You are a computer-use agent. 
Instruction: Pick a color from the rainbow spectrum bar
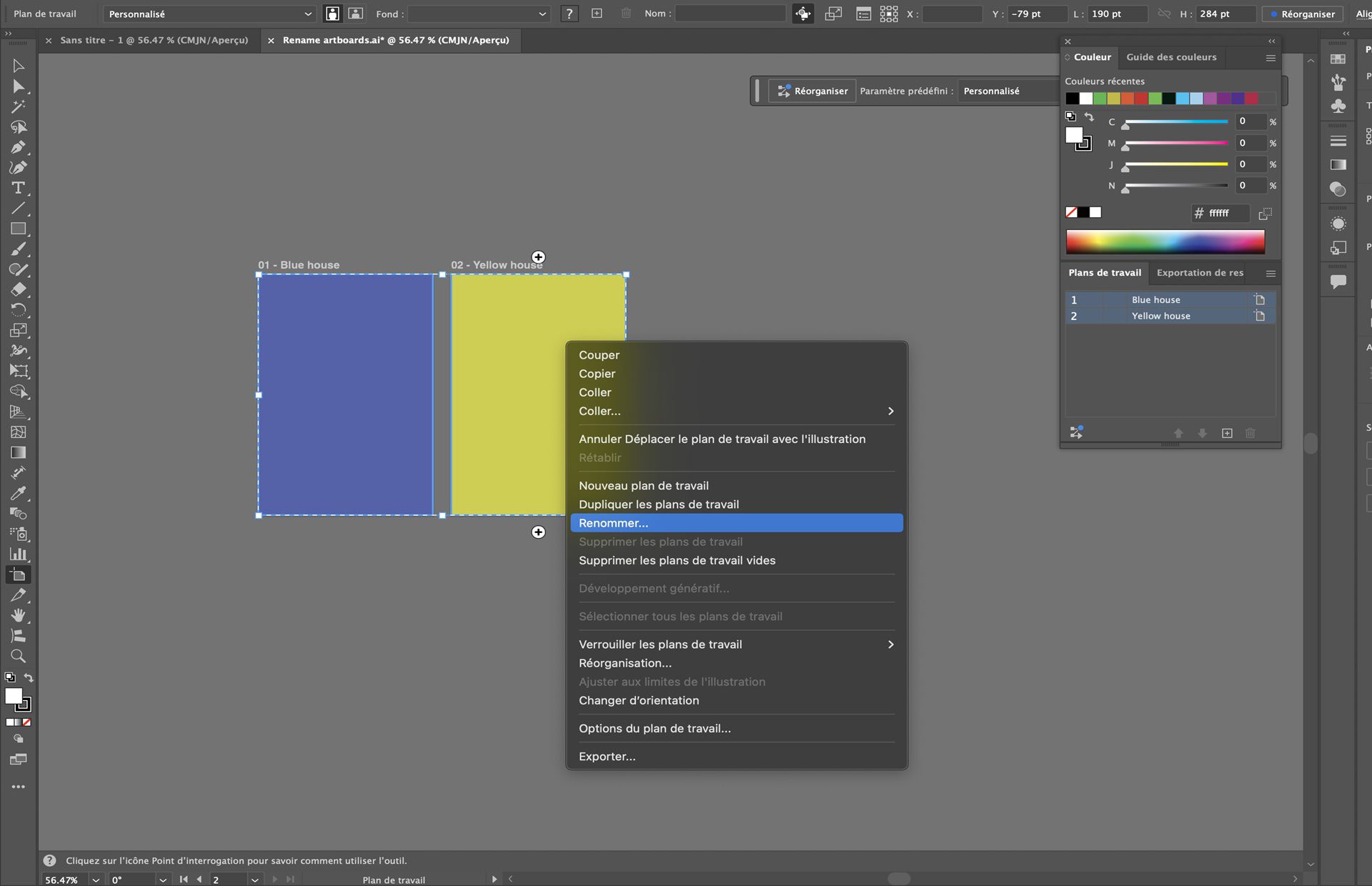point(1165,242)
